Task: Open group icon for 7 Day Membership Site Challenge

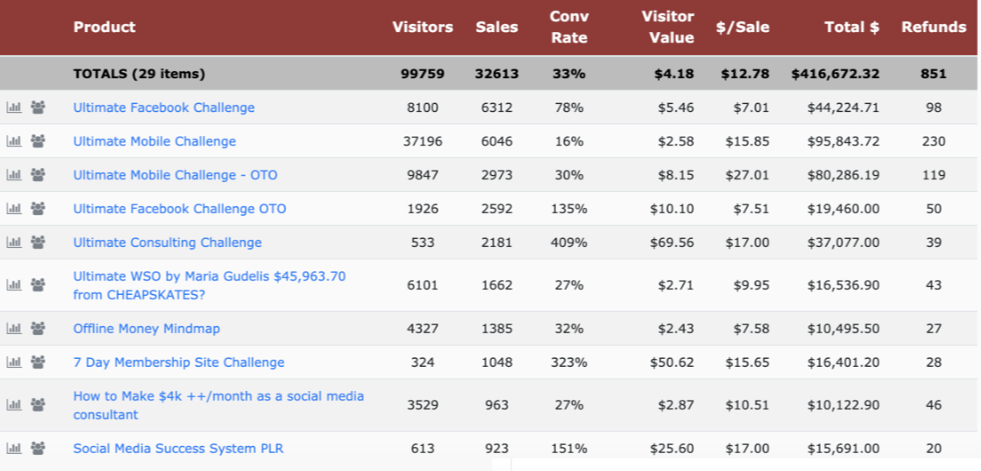Action: [x=38, y=362]
